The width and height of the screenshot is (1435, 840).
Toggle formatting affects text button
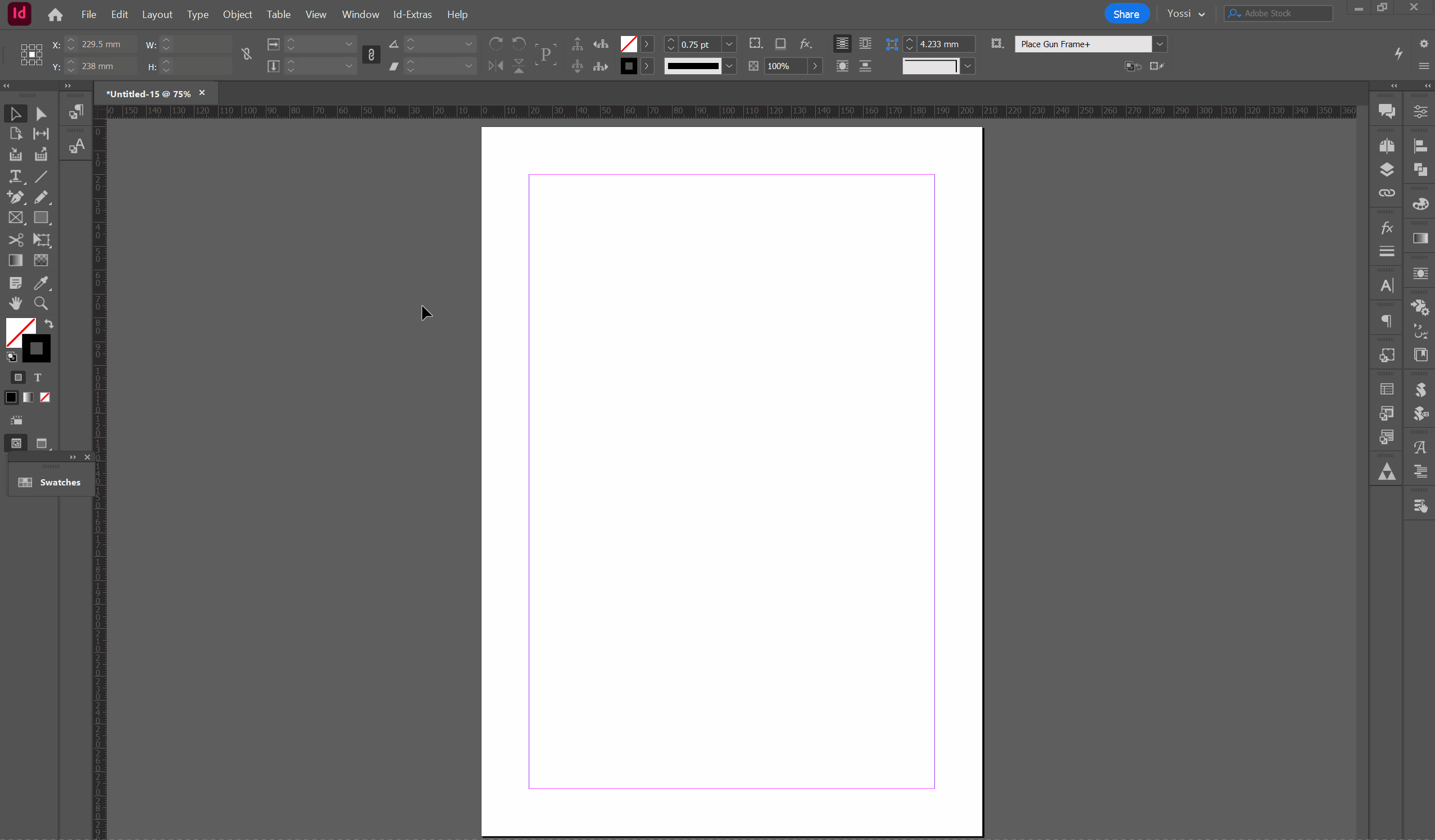(38, 378)
